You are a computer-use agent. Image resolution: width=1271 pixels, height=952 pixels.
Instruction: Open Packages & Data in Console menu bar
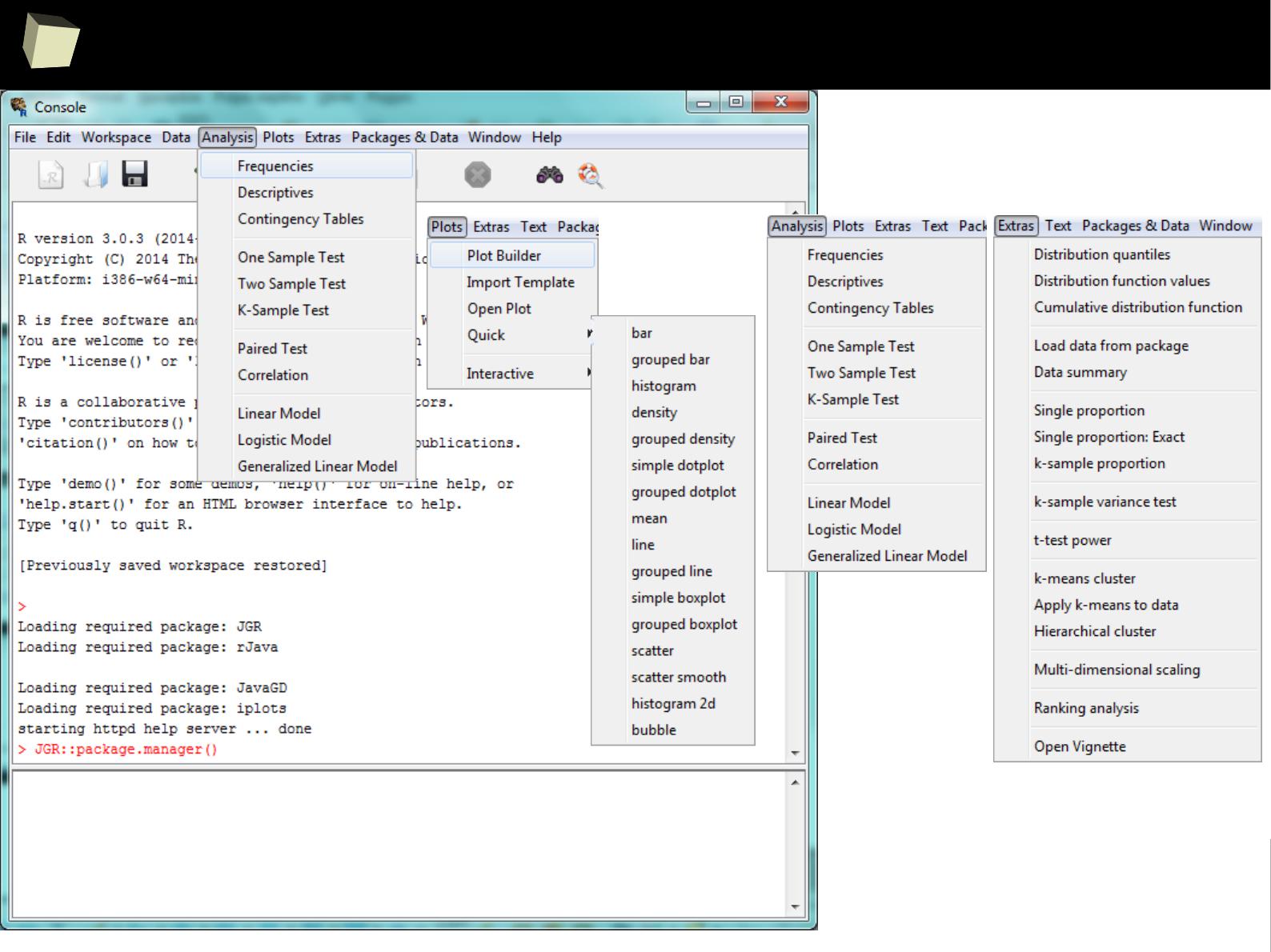405,137
